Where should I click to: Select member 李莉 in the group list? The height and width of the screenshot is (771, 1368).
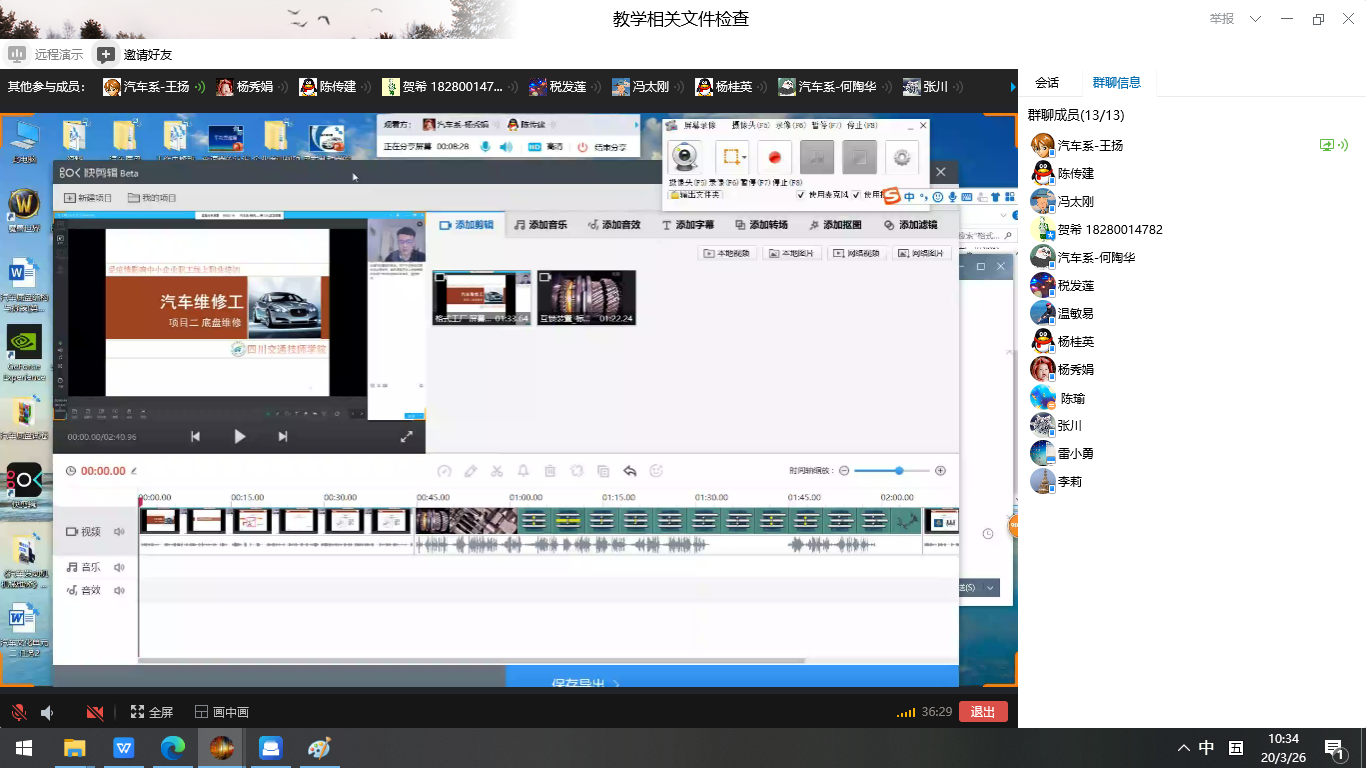point(1069,482)
